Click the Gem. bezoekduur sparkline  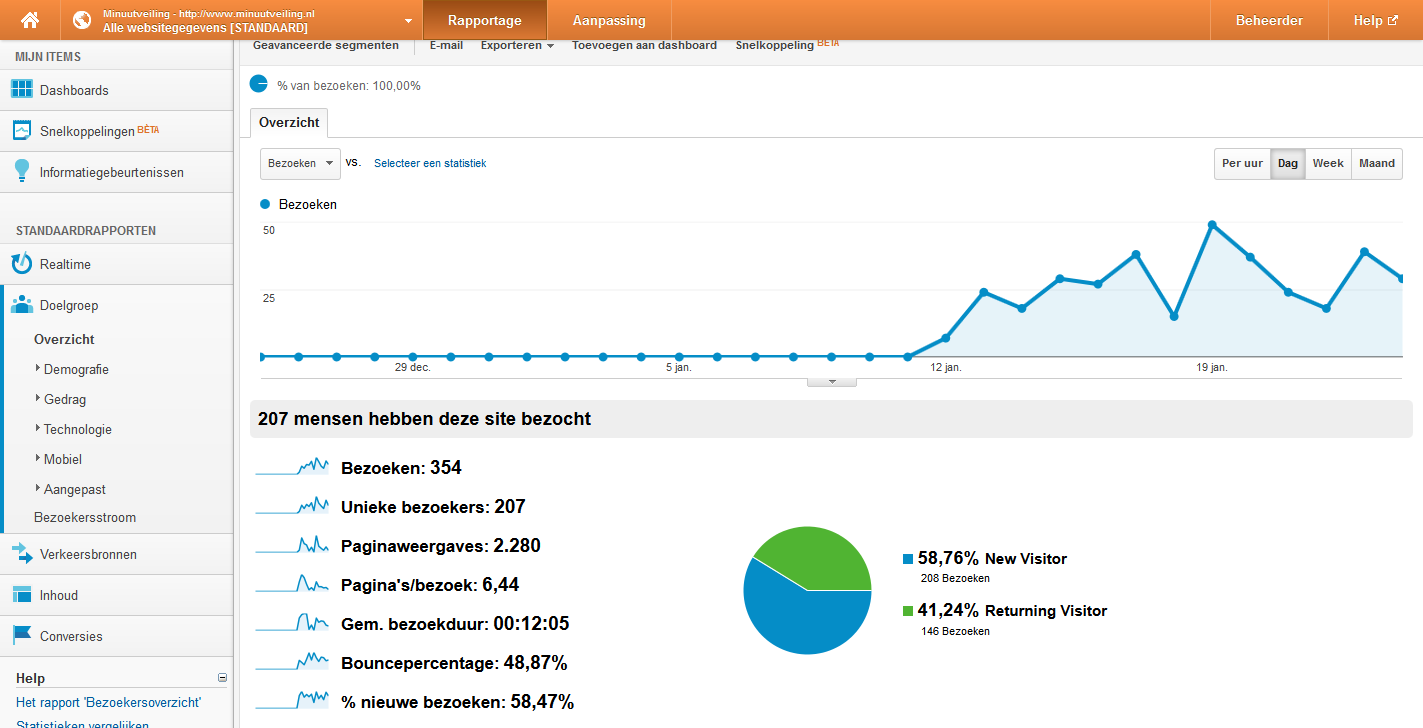(292, 623)
